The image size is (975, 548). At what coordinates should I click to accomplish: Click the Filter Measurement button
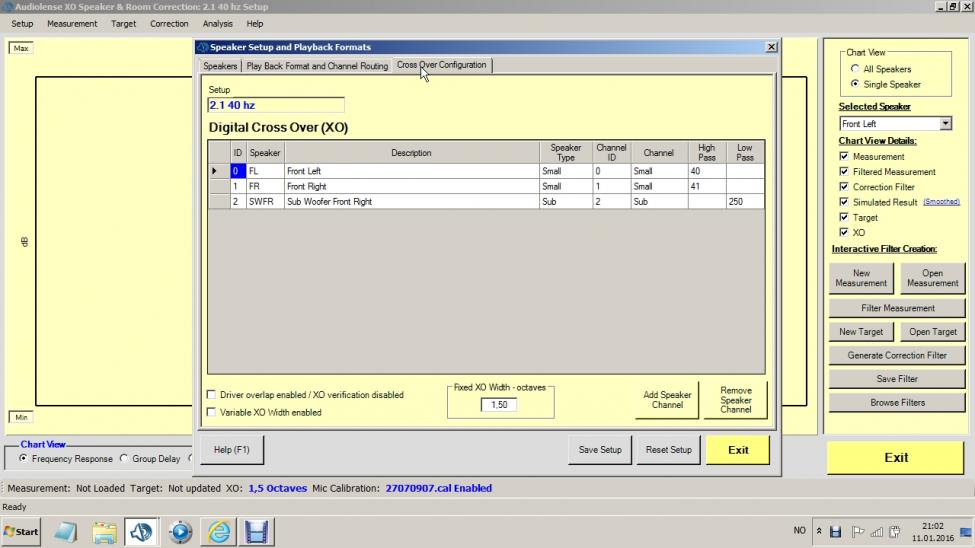pos(897,308)
